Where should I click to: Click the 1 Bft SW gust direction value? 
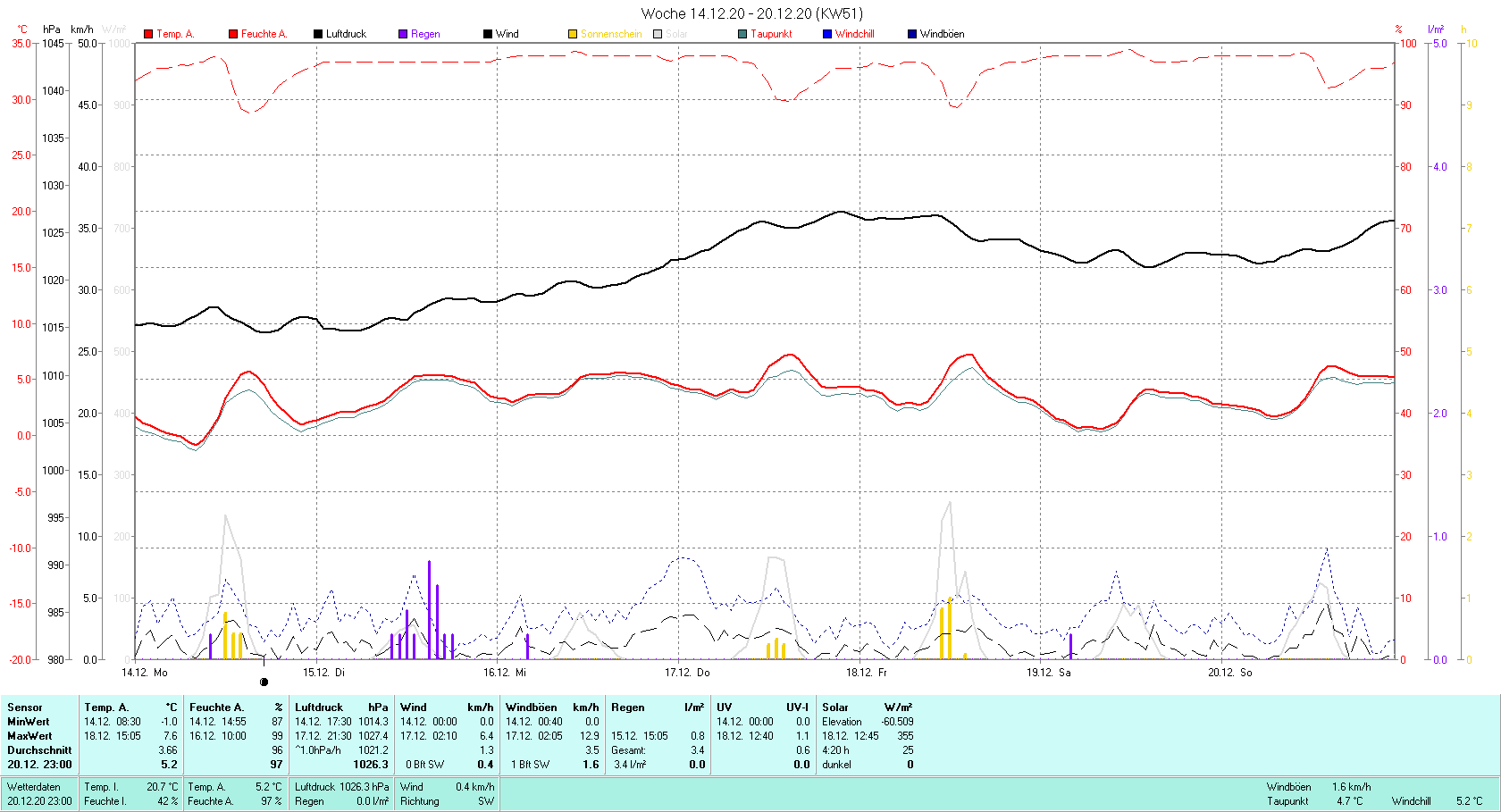point(530,764)
